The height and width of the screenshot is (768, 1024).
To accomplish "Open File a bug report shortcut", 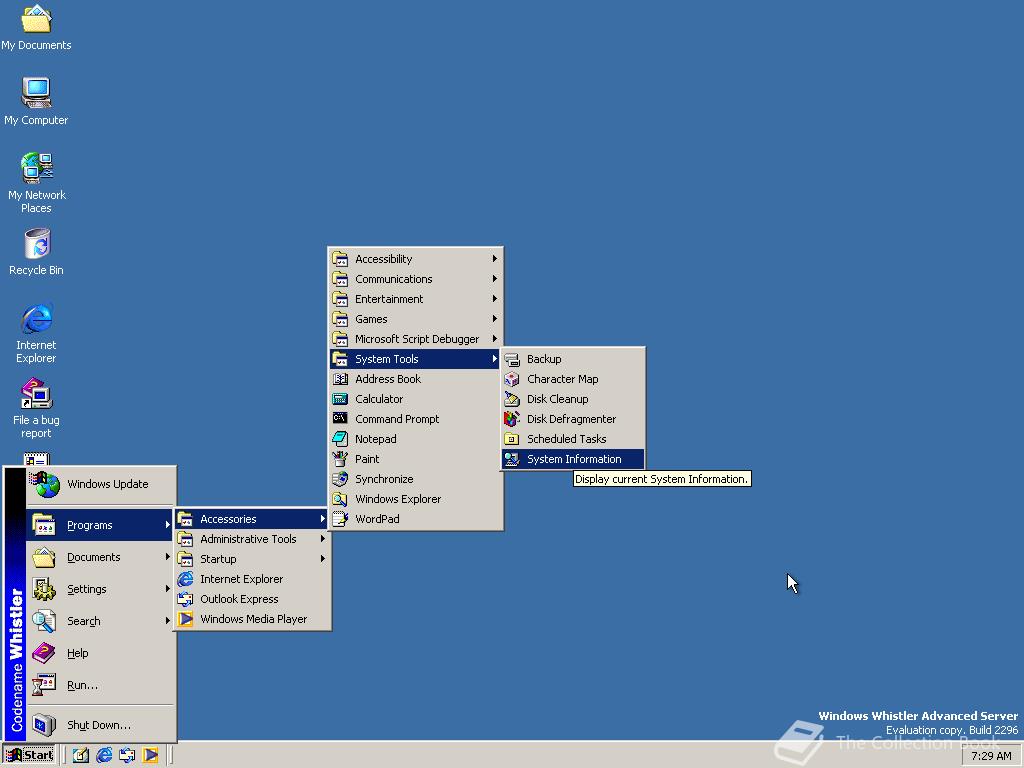I will point(36,408).
